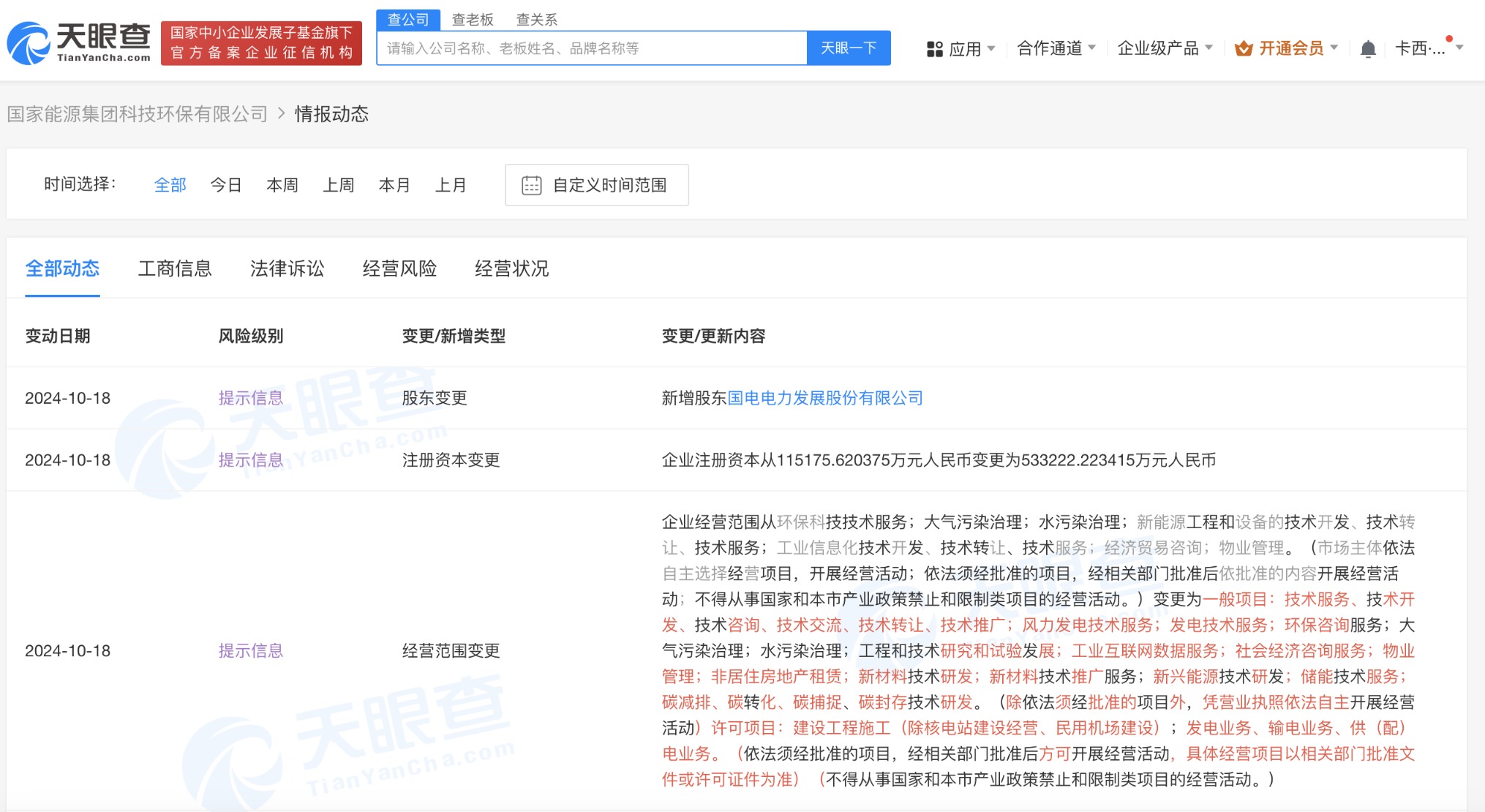Image resolution: width=1485 pixels, height=812 pixels.
Task: Expand the 应用 dropdown
Action: (x=960, y=49)
